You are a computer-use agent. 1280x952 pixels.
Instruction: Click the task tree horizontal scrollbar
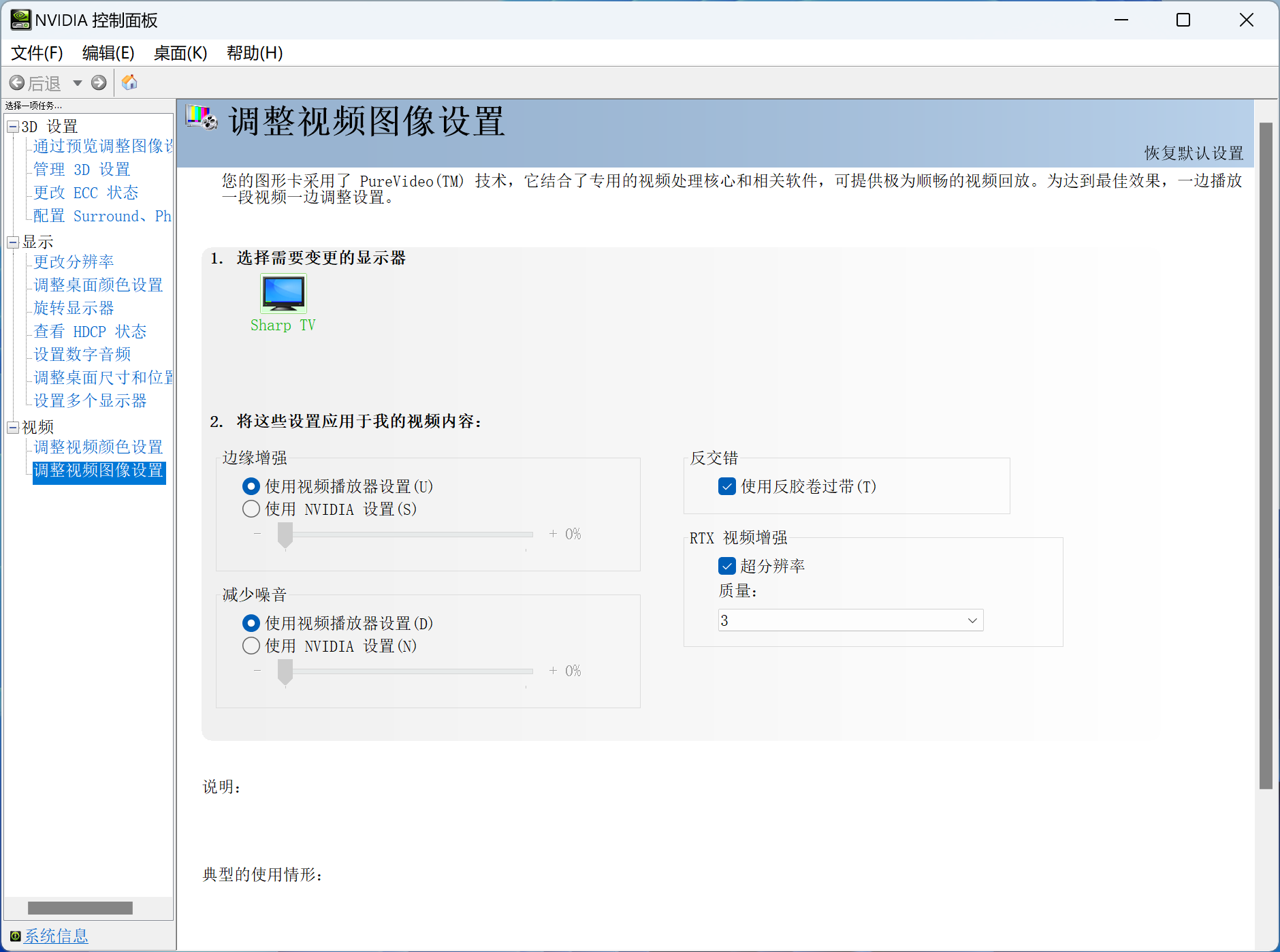[x=80, y=908]
